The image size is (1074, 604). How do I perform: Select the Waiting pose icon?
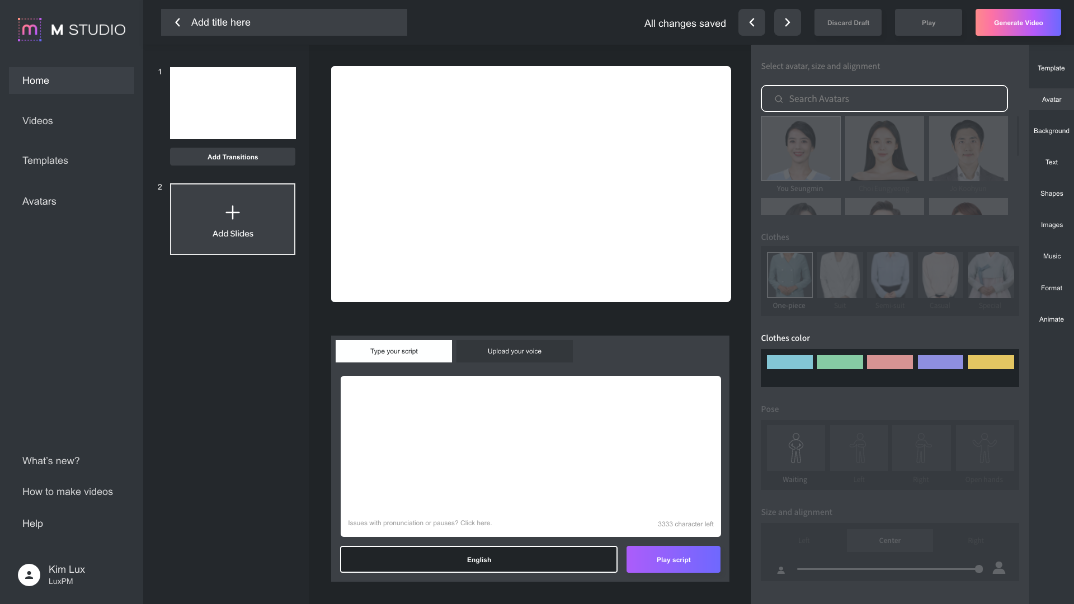coord(795,449)
